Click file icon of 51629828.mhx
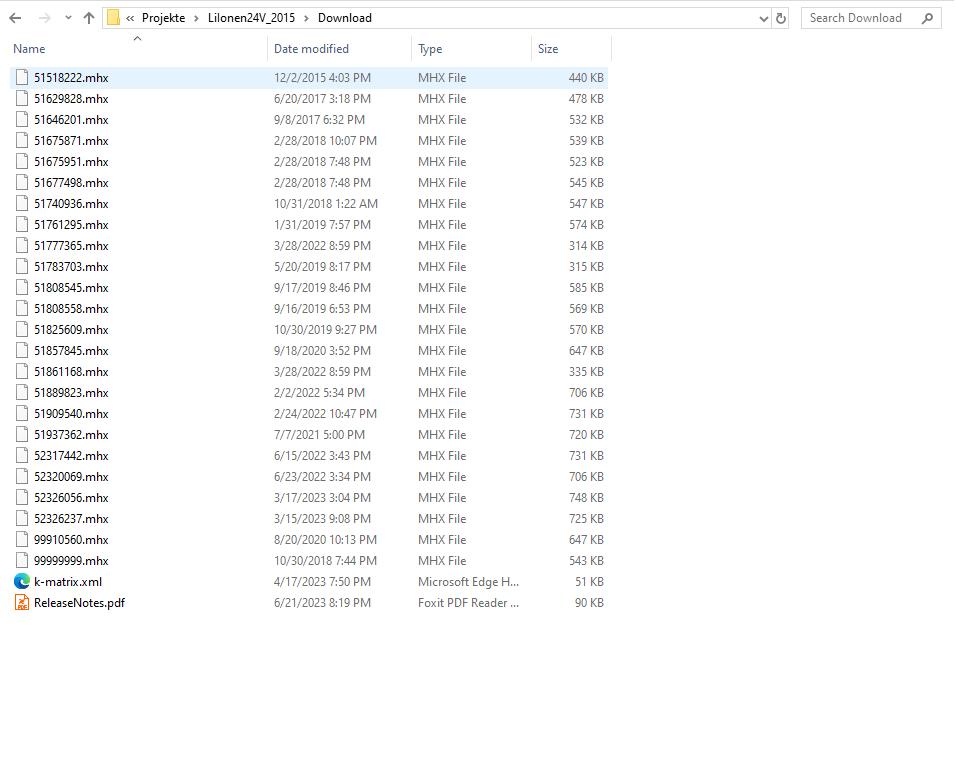Image resolution: width=955 pixels, height=763 pixels. point(22,98)
